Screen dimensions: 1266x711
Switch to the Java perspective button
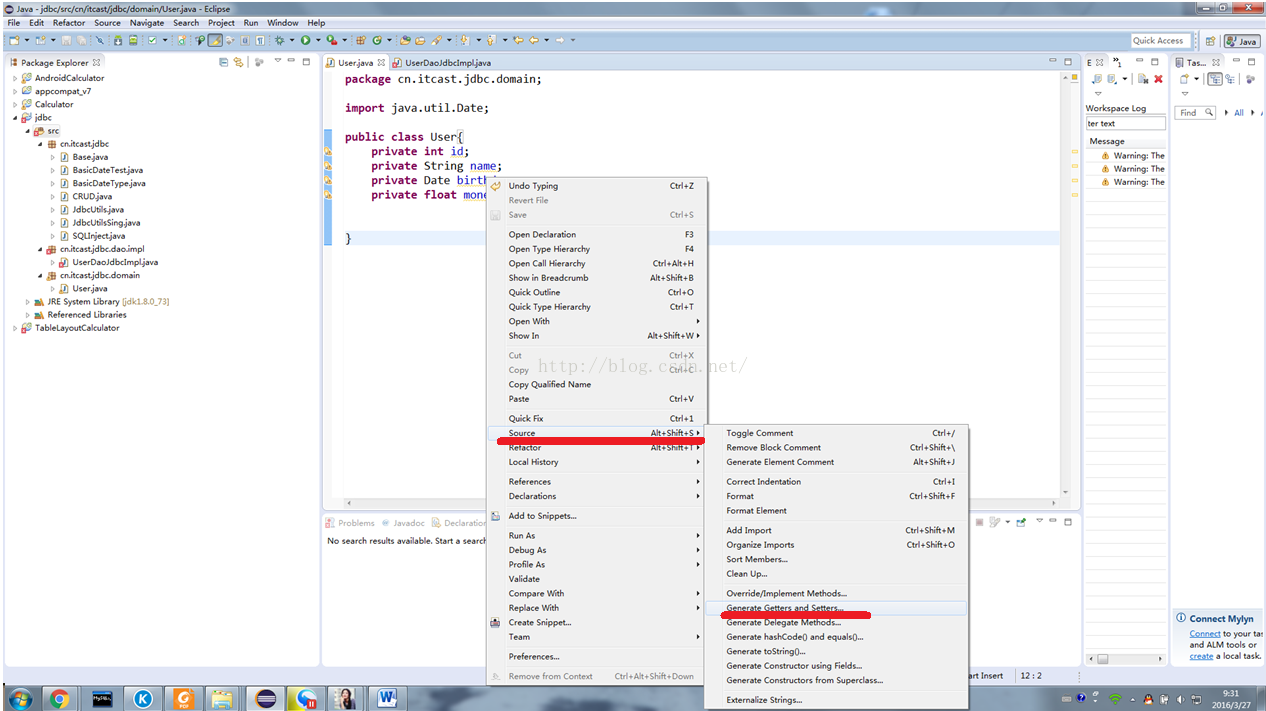tap(1242, 41)
